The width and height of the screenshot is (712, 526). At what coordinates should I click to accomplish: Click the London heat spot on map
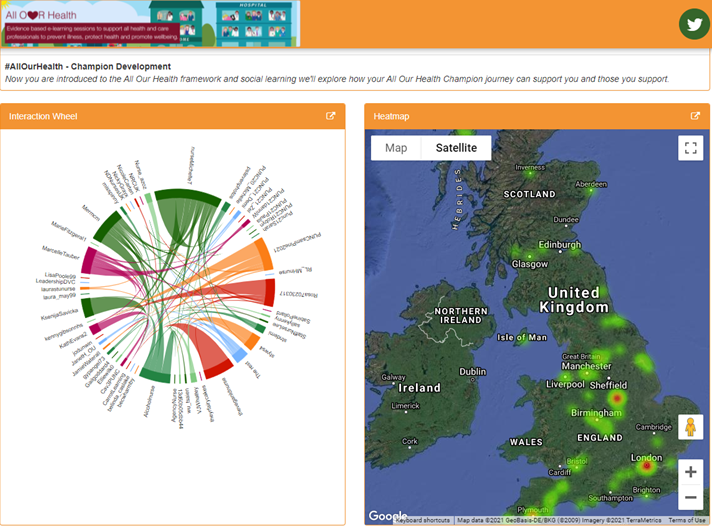[647, 466]
